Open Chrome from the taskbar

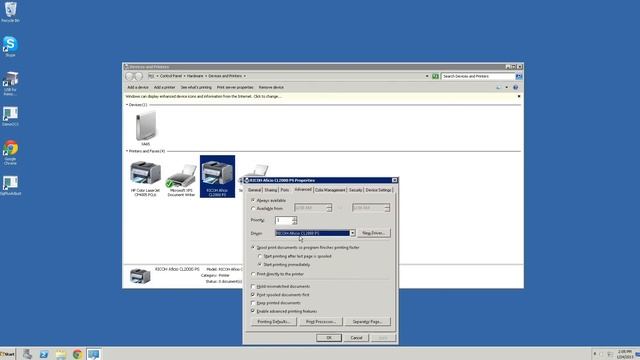point(78,354)
